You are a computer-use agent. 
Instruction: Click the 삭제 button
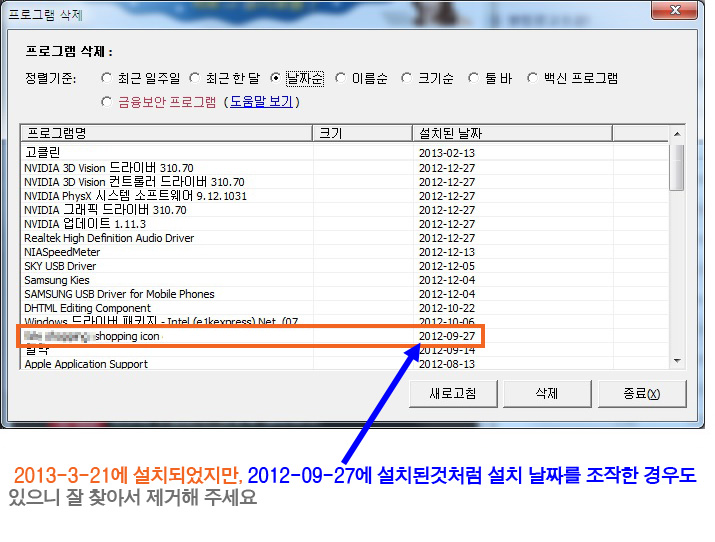[x=545, y=393]
